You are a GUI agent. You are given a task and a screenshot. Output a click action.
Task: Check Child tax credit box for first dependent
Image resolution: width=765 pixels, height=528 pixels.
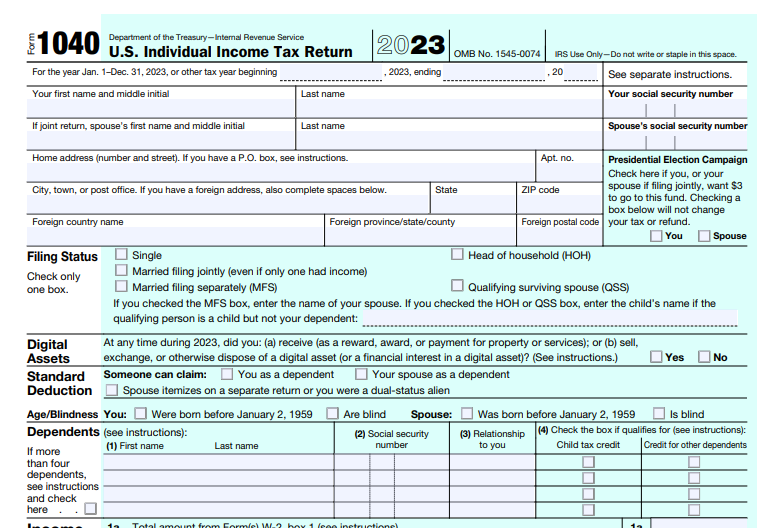pos(589,462)
